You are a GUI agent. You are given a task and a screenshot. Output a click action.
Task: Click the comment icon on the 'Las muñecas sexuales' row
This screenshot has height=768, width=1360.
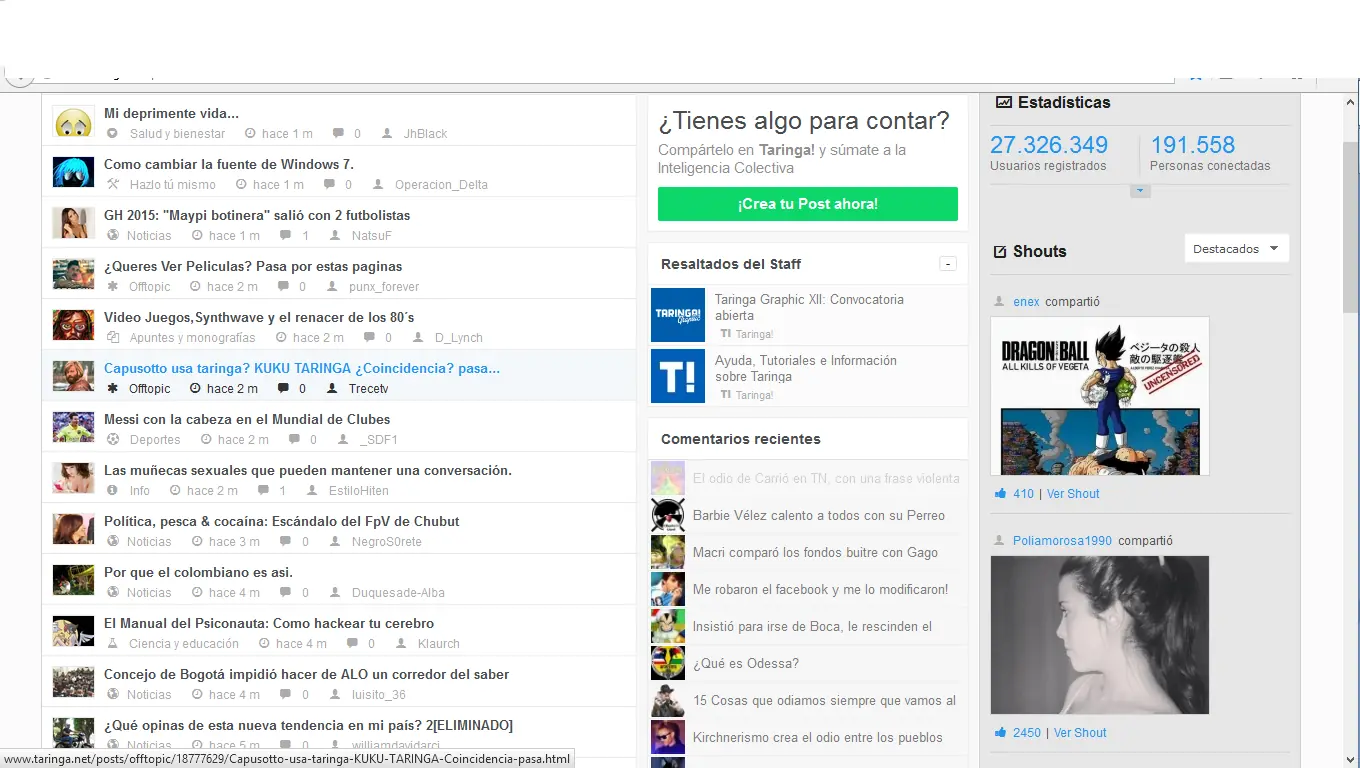point(263,490)
